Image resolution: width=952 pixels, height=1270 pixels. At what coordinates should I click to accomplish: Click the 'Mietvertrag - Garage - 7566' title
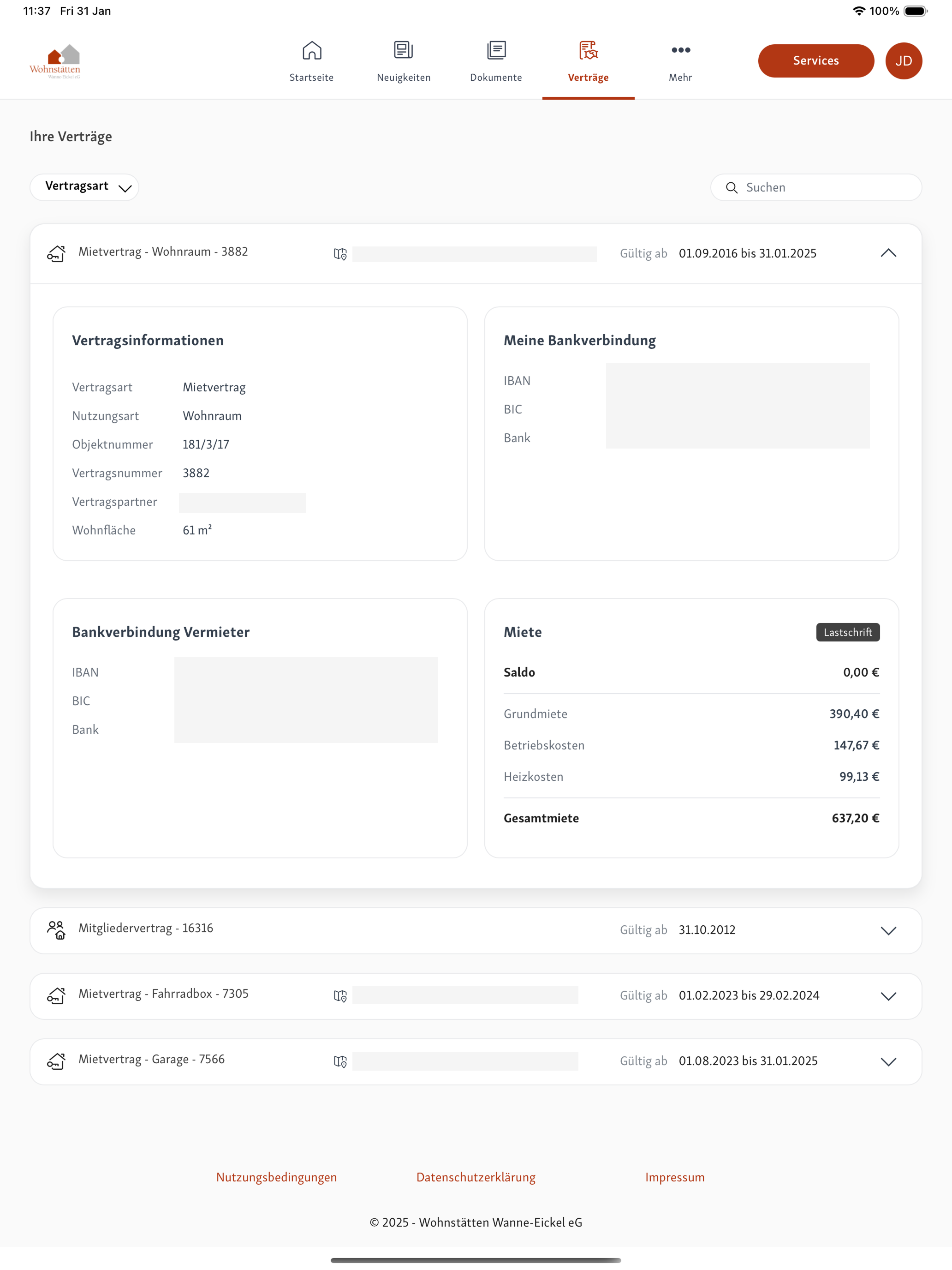tap(151, 1059)
